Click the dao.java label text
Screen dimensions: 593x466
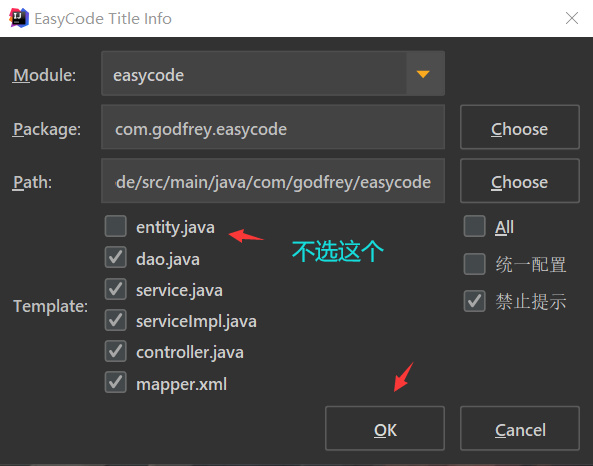pyautogui.click(x=168, y=259)
